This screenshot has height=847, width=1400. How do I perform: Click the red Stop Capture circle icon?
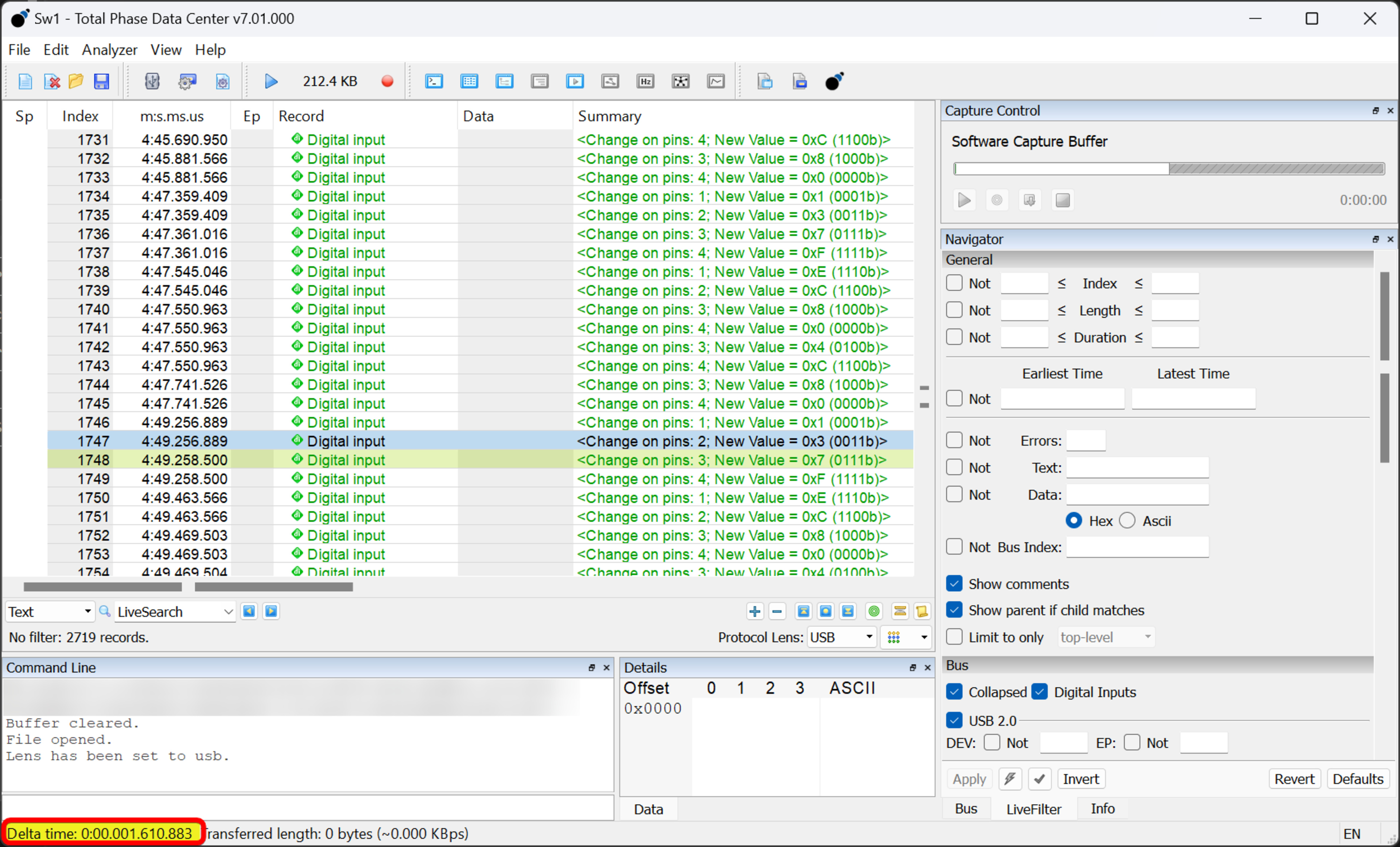click(387, 81)
